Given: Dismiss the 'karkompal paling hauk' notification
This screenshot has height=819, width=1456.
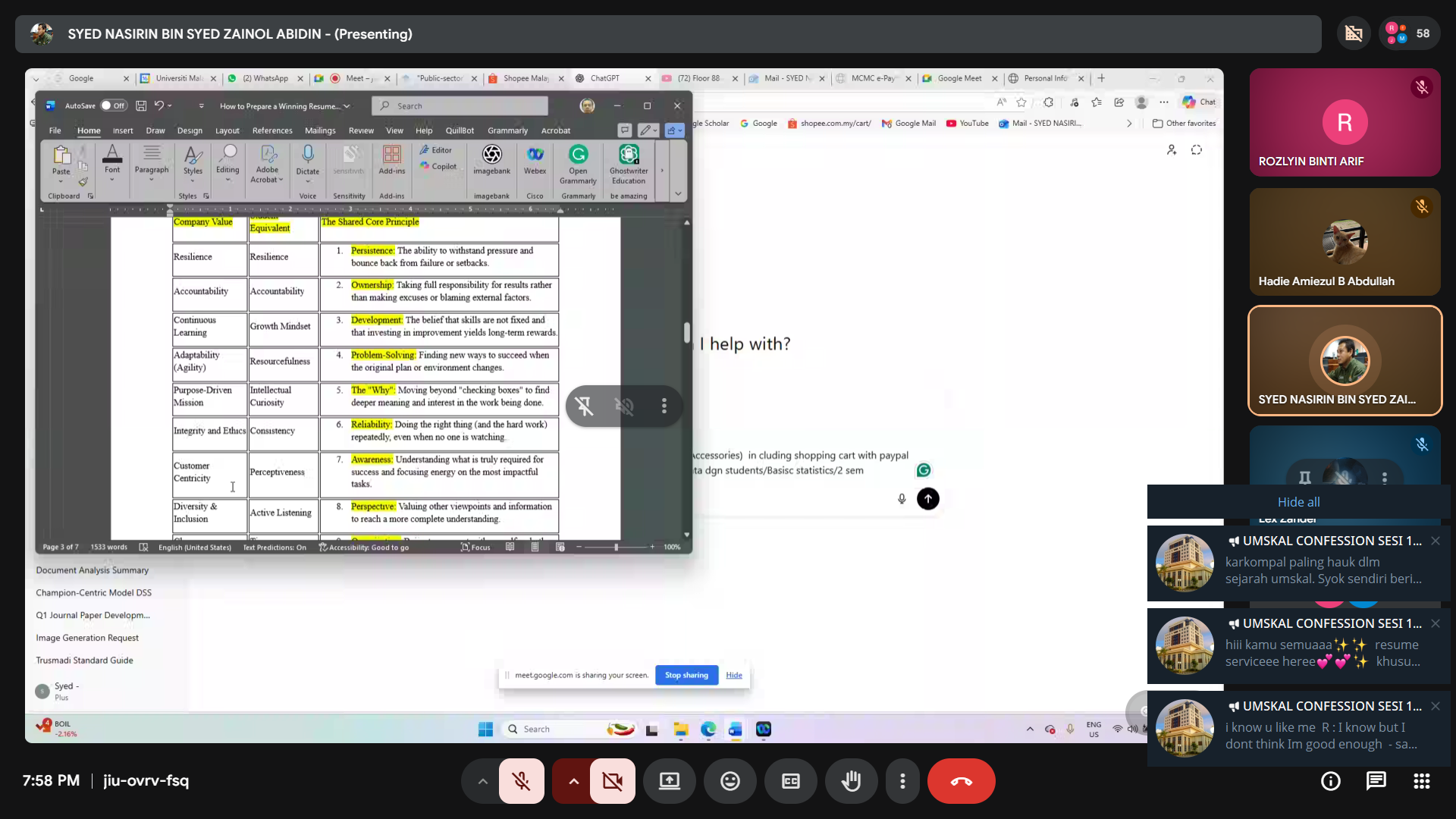Looking at the screenshot, I should pyautogui.click(x=1436, y=541).
